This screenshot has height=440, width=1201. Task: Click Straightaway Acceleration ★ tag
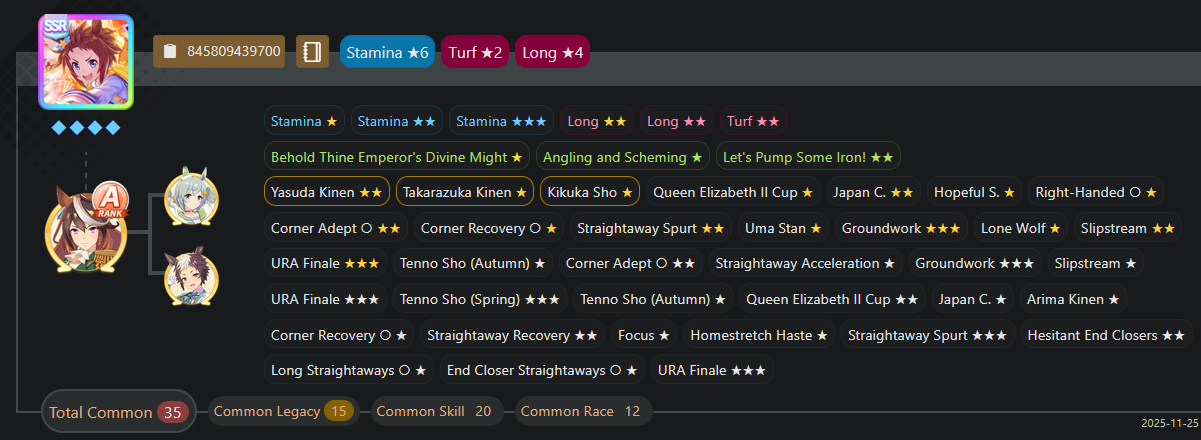point(805,264)
